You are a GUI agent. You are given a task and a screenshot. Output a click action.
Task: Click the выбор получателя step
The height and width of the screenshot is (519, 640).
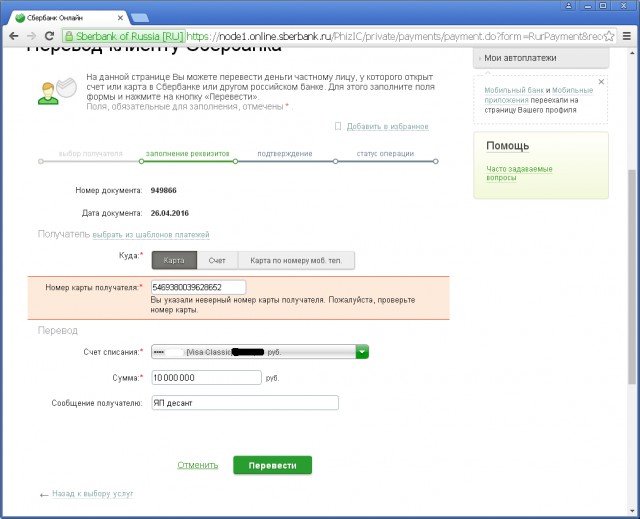click(x=91, y=154)
